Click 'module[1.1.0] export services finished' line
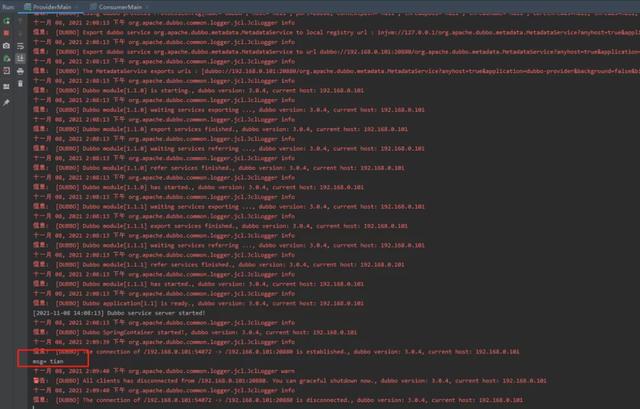This screenshot has height=409, width=640. pyautogui.click(x=220, y=129)
